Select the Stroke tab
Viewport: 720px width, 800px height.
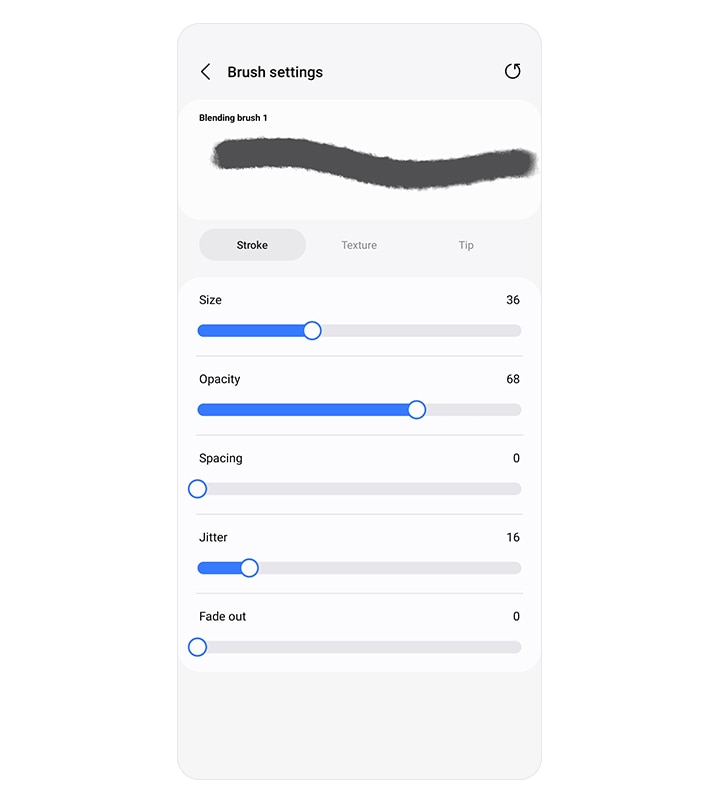point(252,245)
